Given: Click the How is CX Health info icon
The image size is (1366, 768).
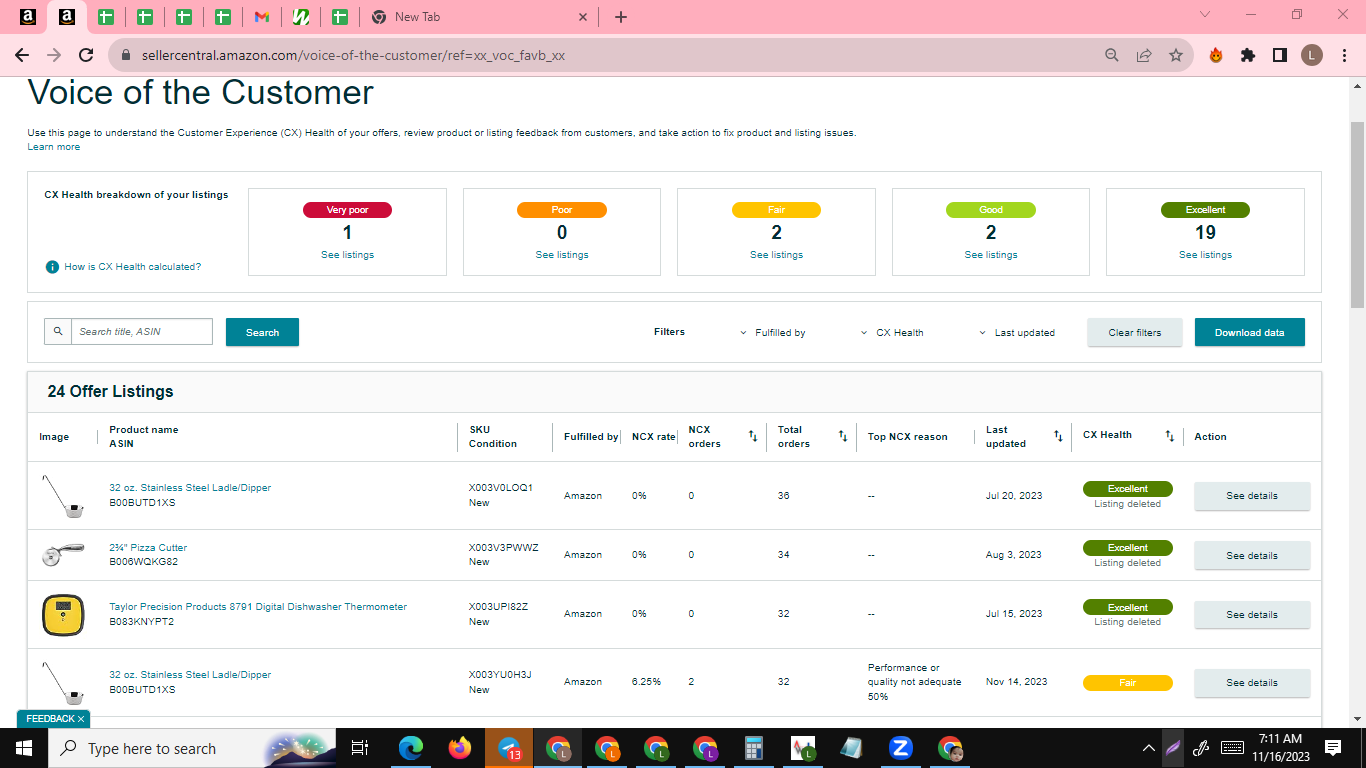Looking at the screenshot, I should [52, 267].
